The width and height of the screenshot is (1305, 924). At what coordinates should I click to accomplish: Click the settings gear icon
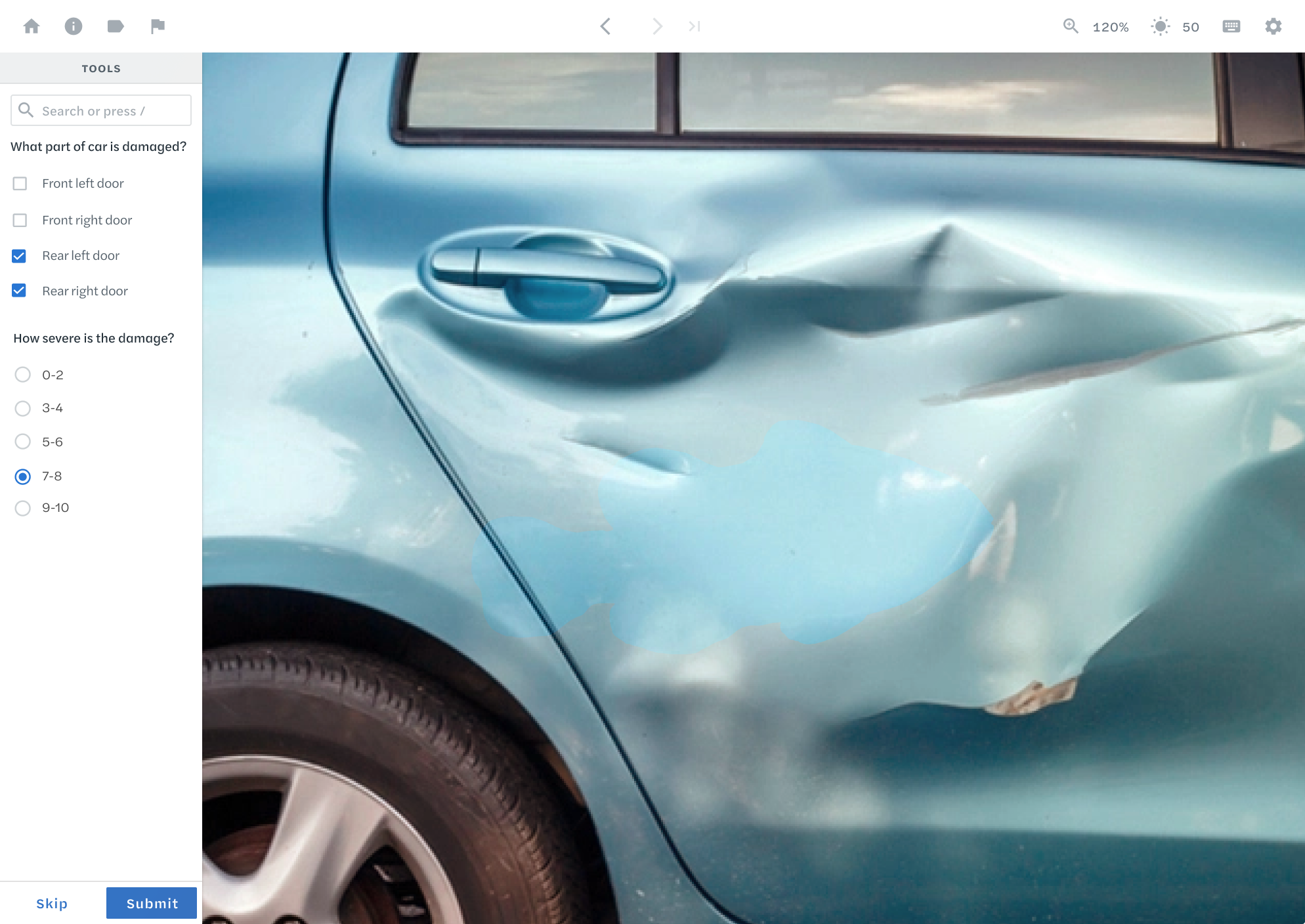tap(1274, 26)
